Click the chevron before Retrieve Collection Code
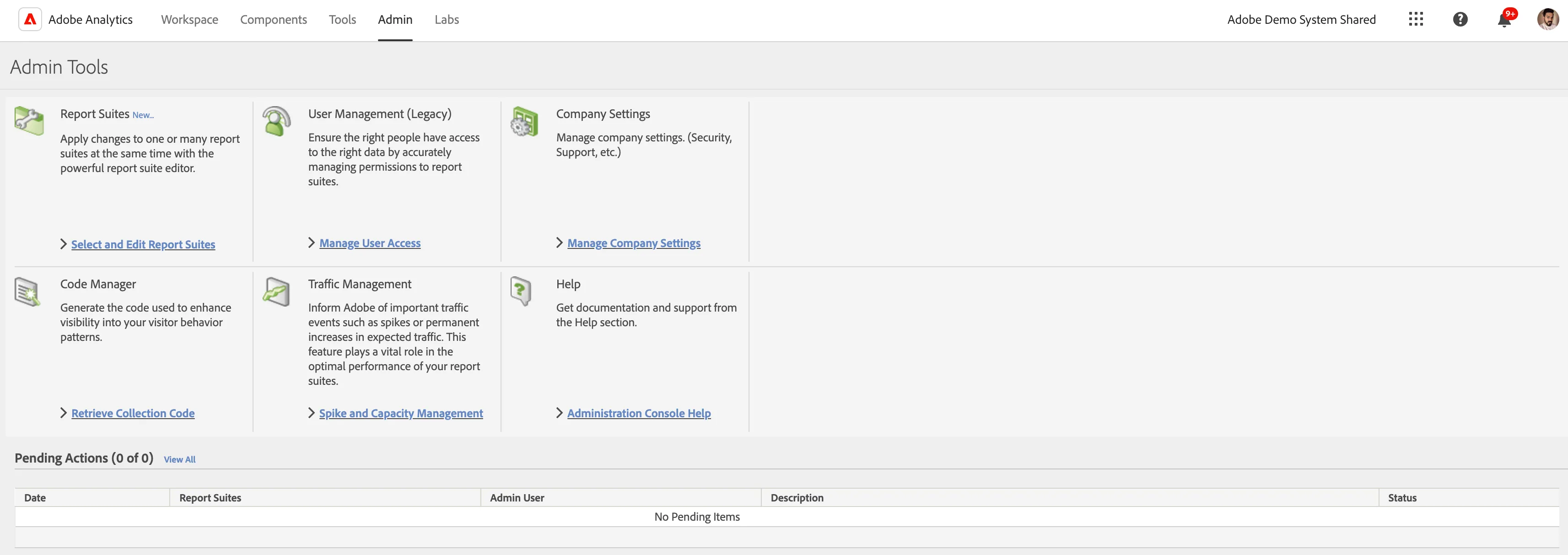This screenshot has height=555, width=1568. coord(63,413)
